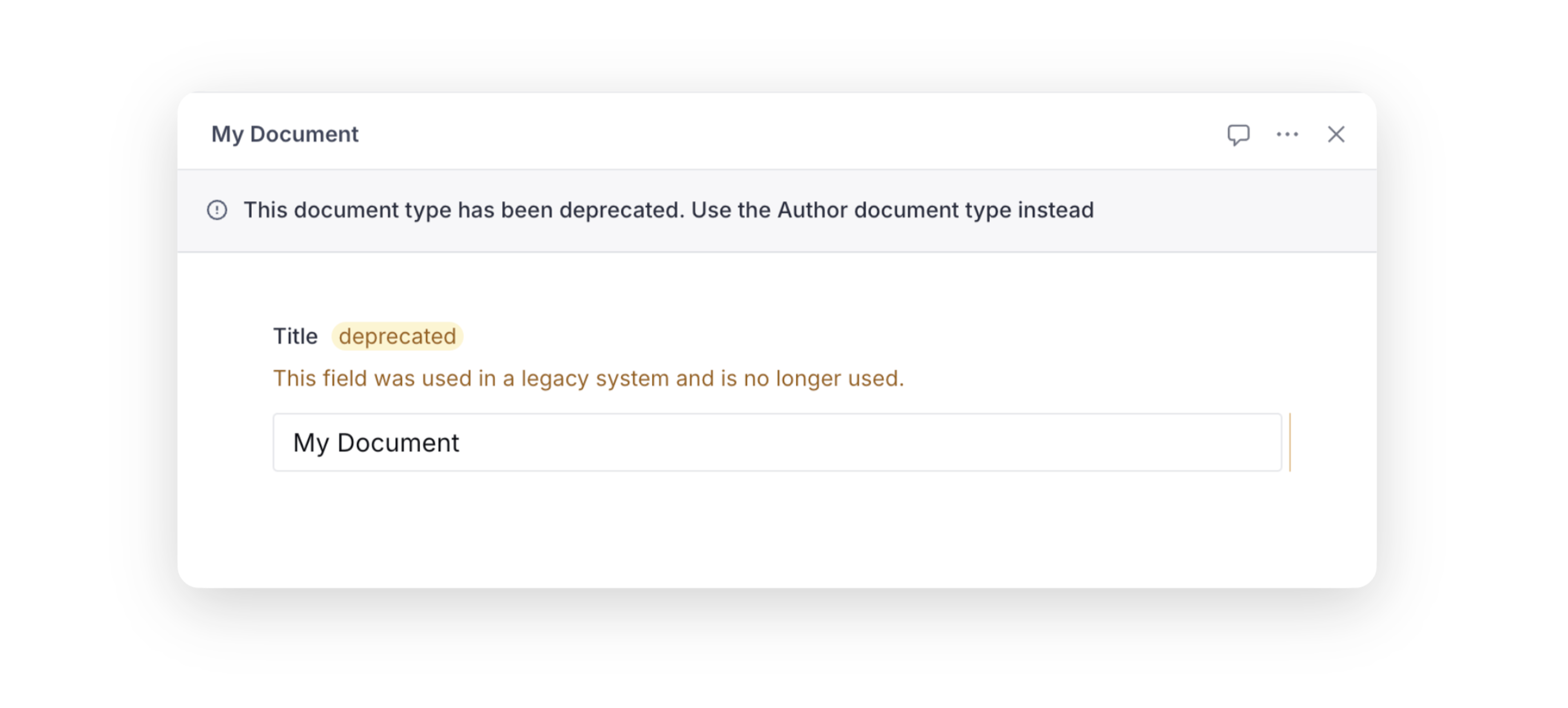Close the My Document dialog
The width and height of the screenshot is (1568, 708).
tap(1336, 134)
